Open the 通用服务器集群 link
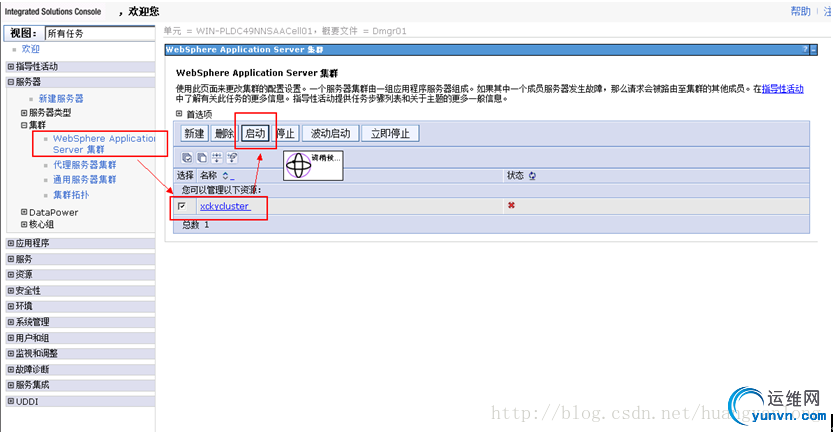The height and width of the screenshot is (433, 833). click(84, 180)
